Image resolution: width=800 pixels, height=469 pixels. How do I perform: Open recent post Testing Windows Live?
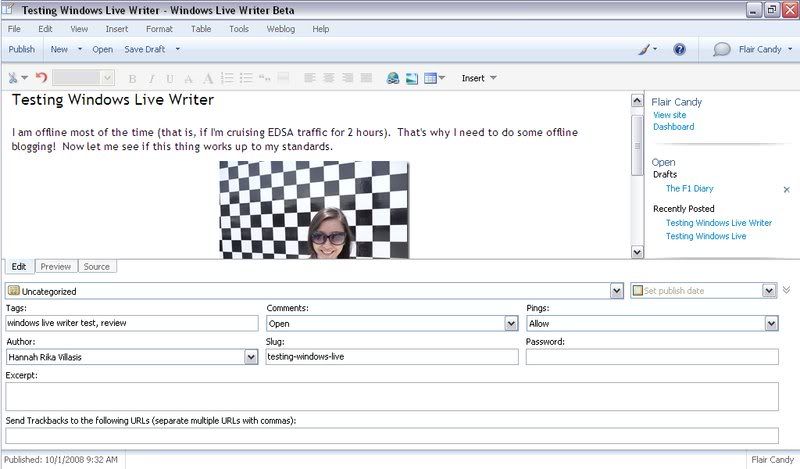click(706, 236)
